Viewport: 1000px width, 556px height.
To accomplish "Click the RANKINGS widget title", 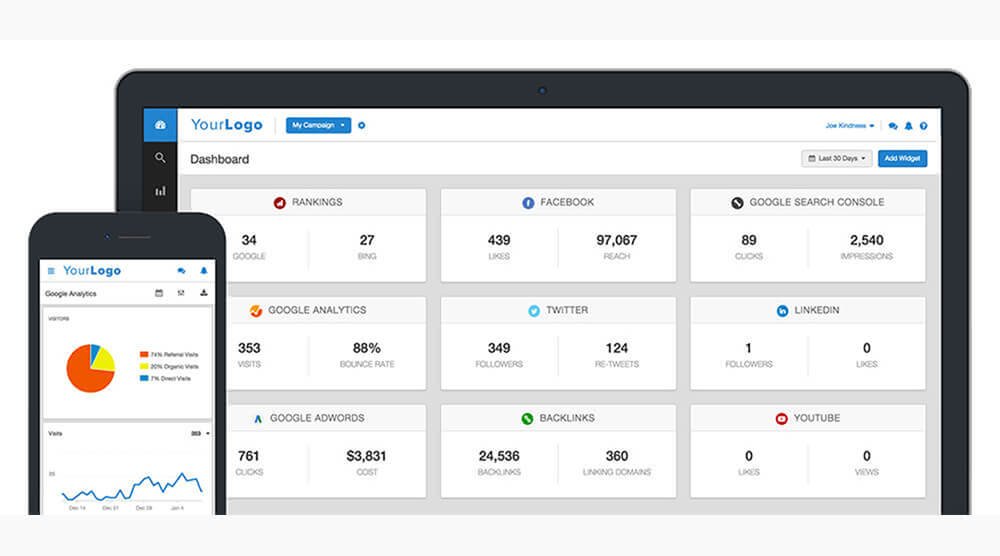I will [x=317, y=202].
